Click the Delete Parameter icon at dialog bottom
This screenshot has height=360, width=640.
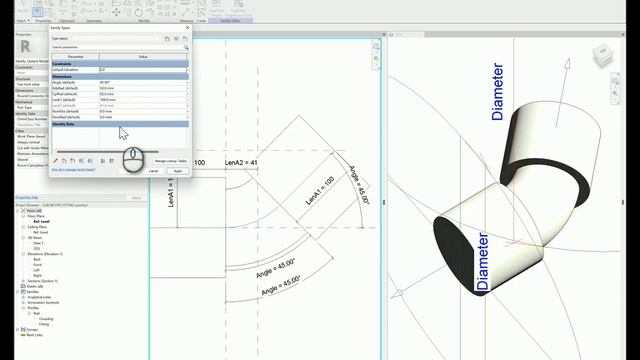73,161
